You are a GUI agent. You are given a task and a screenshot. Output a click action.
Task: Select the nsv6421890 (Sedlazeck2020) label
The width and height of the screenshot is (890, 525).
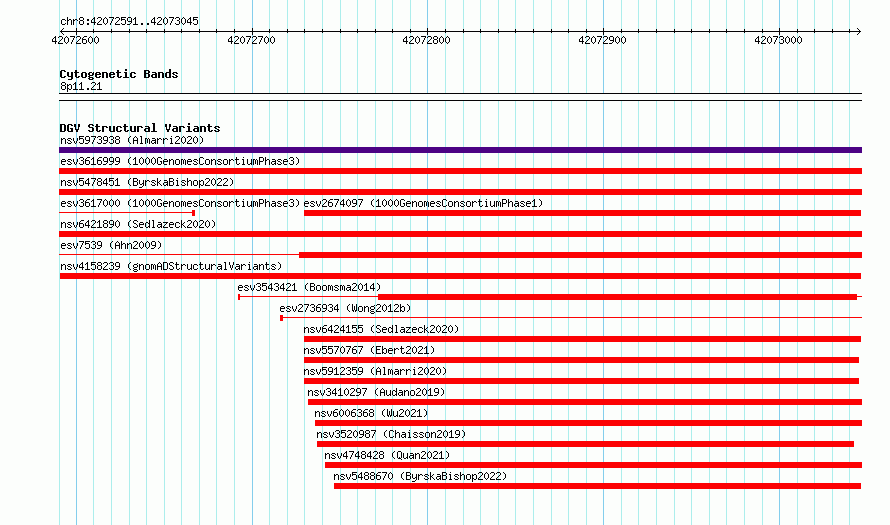pyautogui.click(x=138, y=224)
